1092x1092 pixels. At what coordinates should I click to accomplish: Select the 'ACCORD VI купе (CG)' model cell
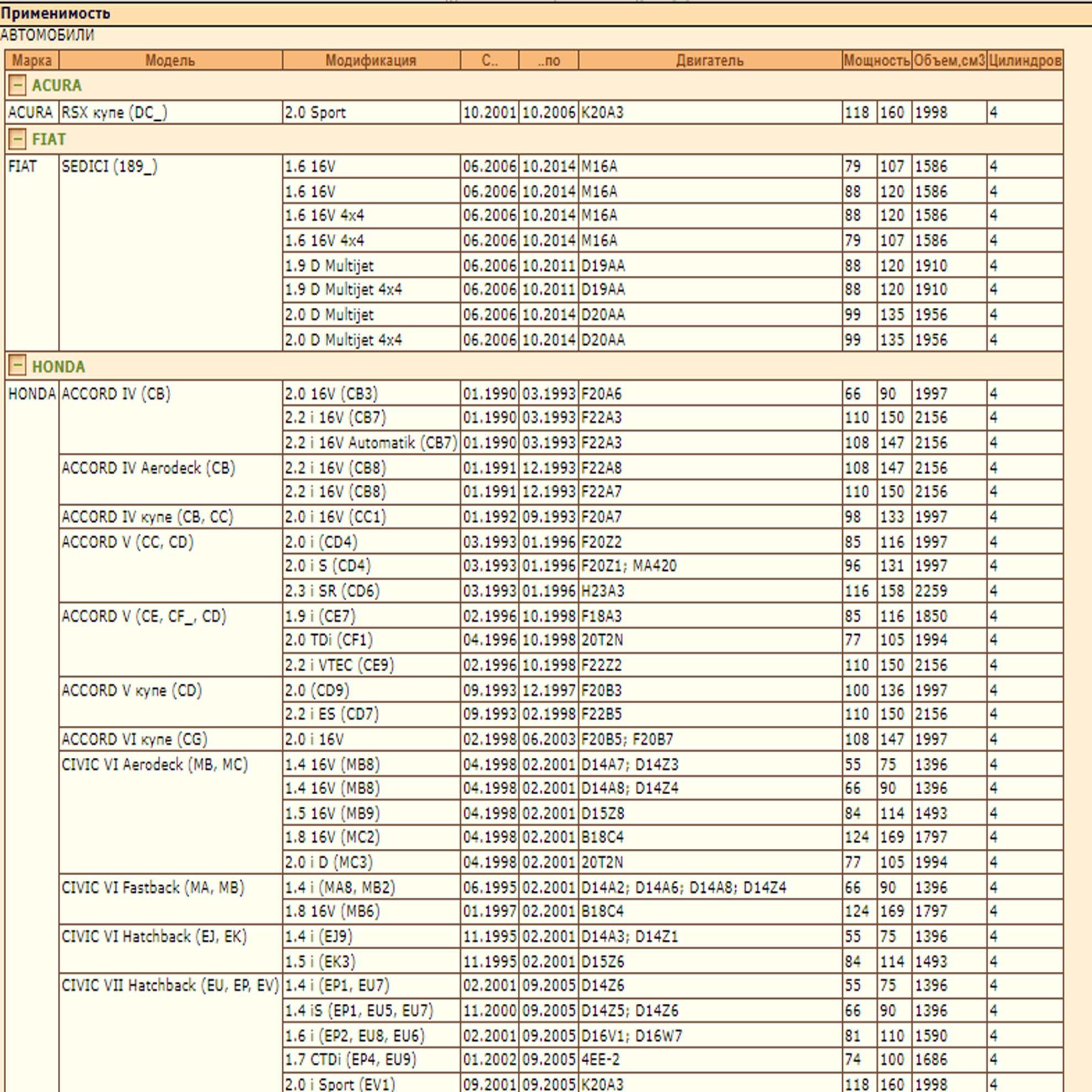coord(170,739)
